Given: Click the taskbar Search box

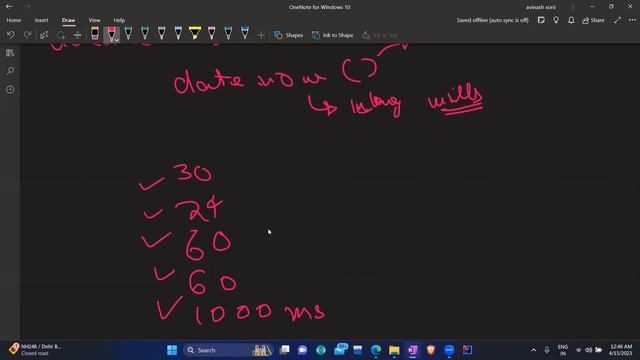Looking at the screenshot, I should (x=229, y=350).
